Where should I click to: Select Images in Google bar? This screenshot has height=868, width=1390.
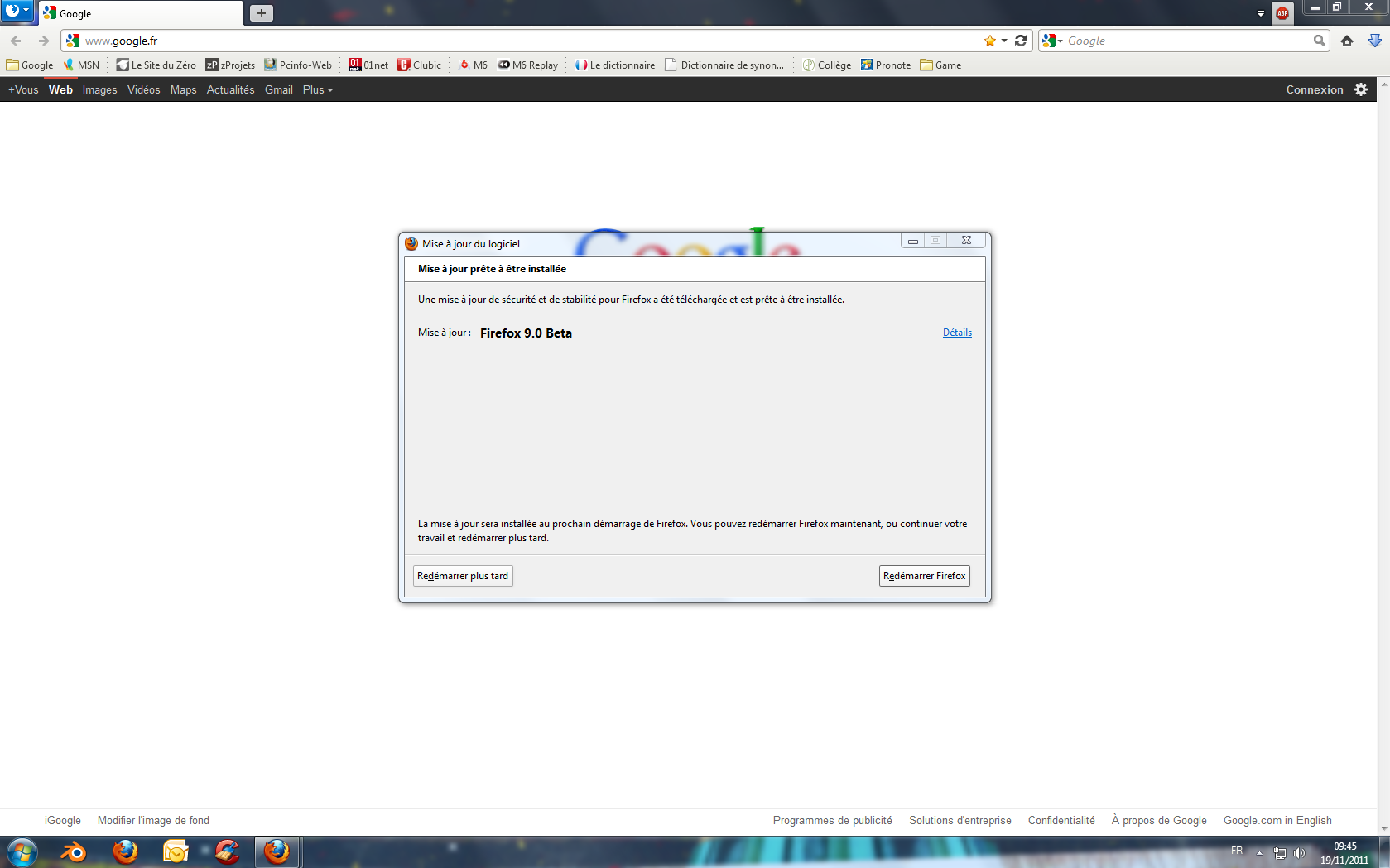click(x=99, y=89)
